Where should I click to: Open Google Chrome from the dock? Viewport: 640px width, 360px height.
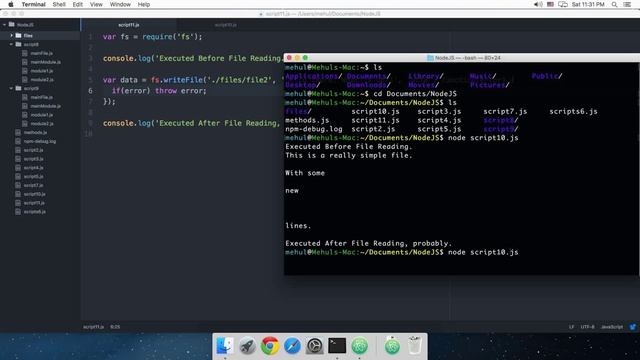click(270, 346)
